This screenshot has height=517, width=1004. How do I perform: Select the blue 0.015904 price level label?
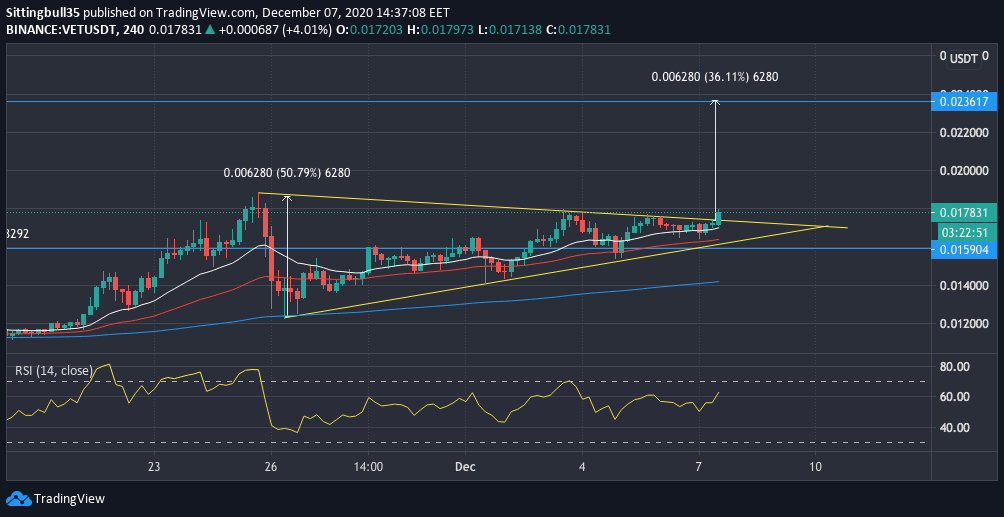[x=961, y=249]
